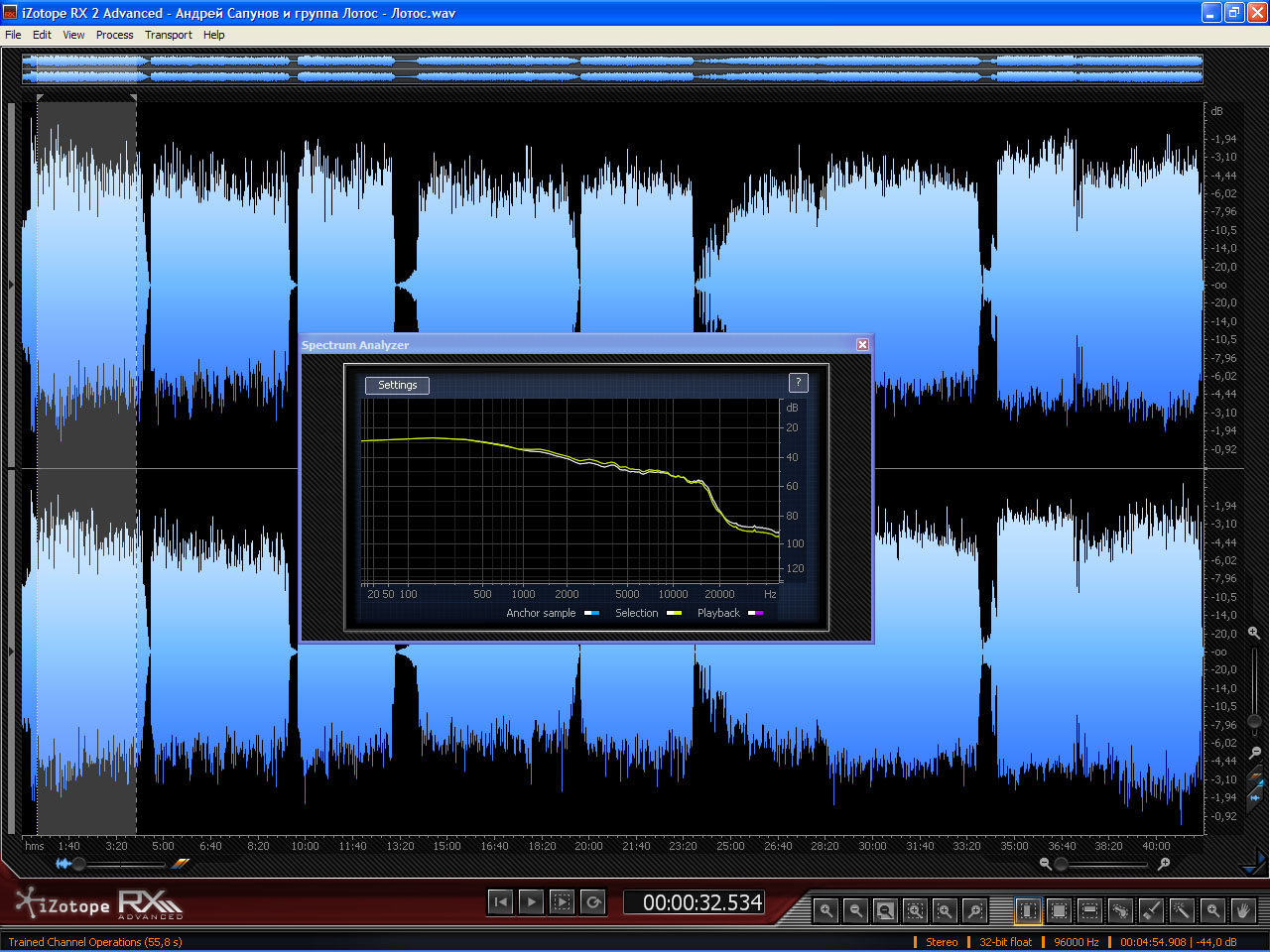Image resolution: width=1270 pixels, height=952 pixels.
Task: Click the 96000 Hz sample rate indicator
Action: point(1076,942)
